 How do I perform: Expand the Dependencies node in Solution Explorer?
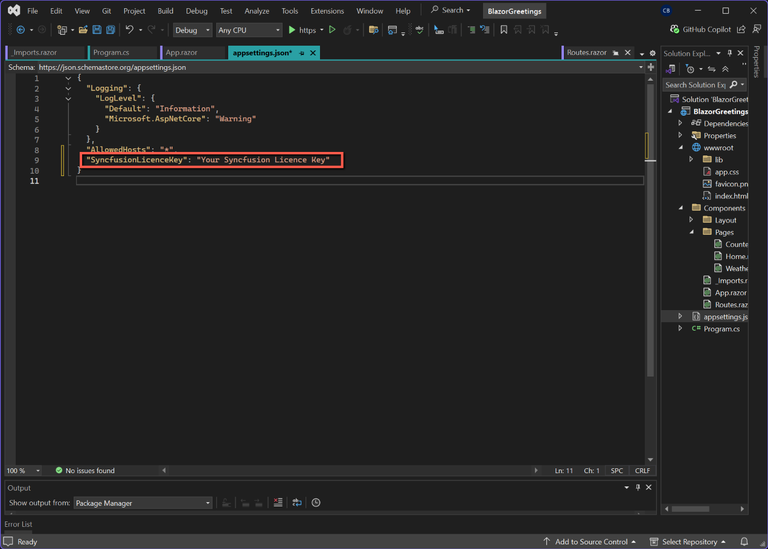[681, 124]
